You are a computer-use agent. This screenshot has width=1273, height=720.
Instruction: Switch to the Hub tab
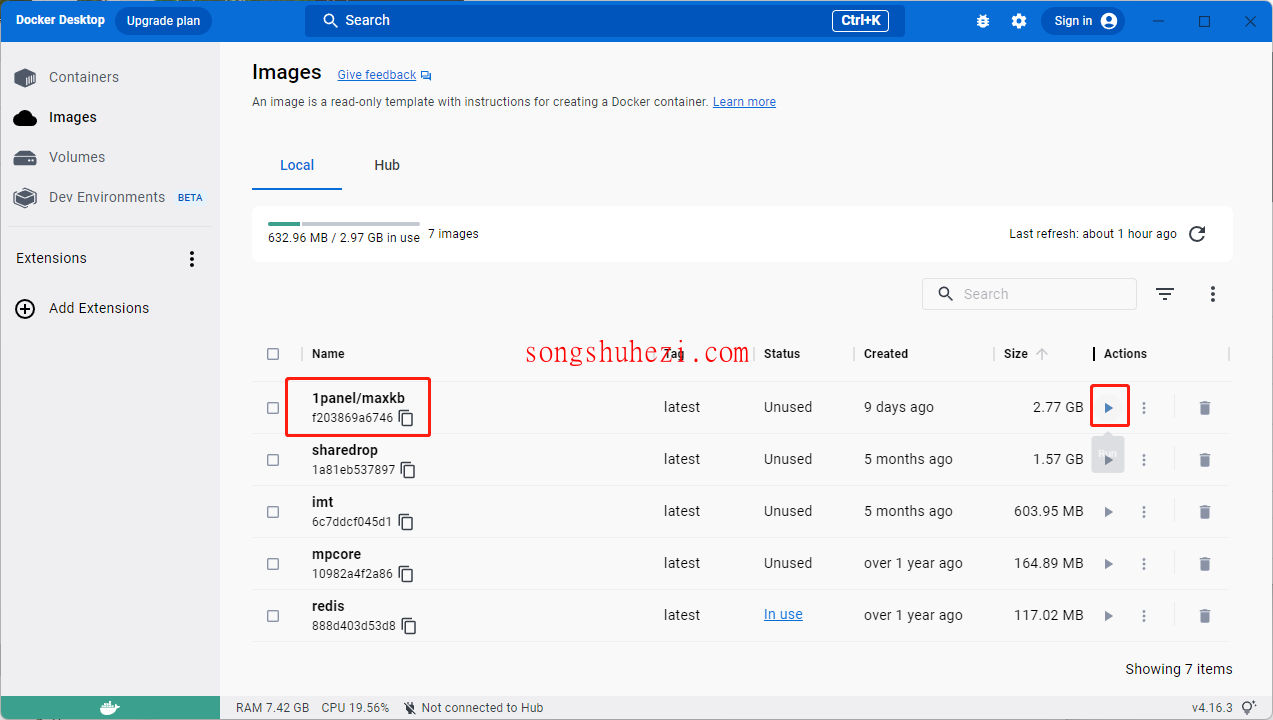point(387,165)
